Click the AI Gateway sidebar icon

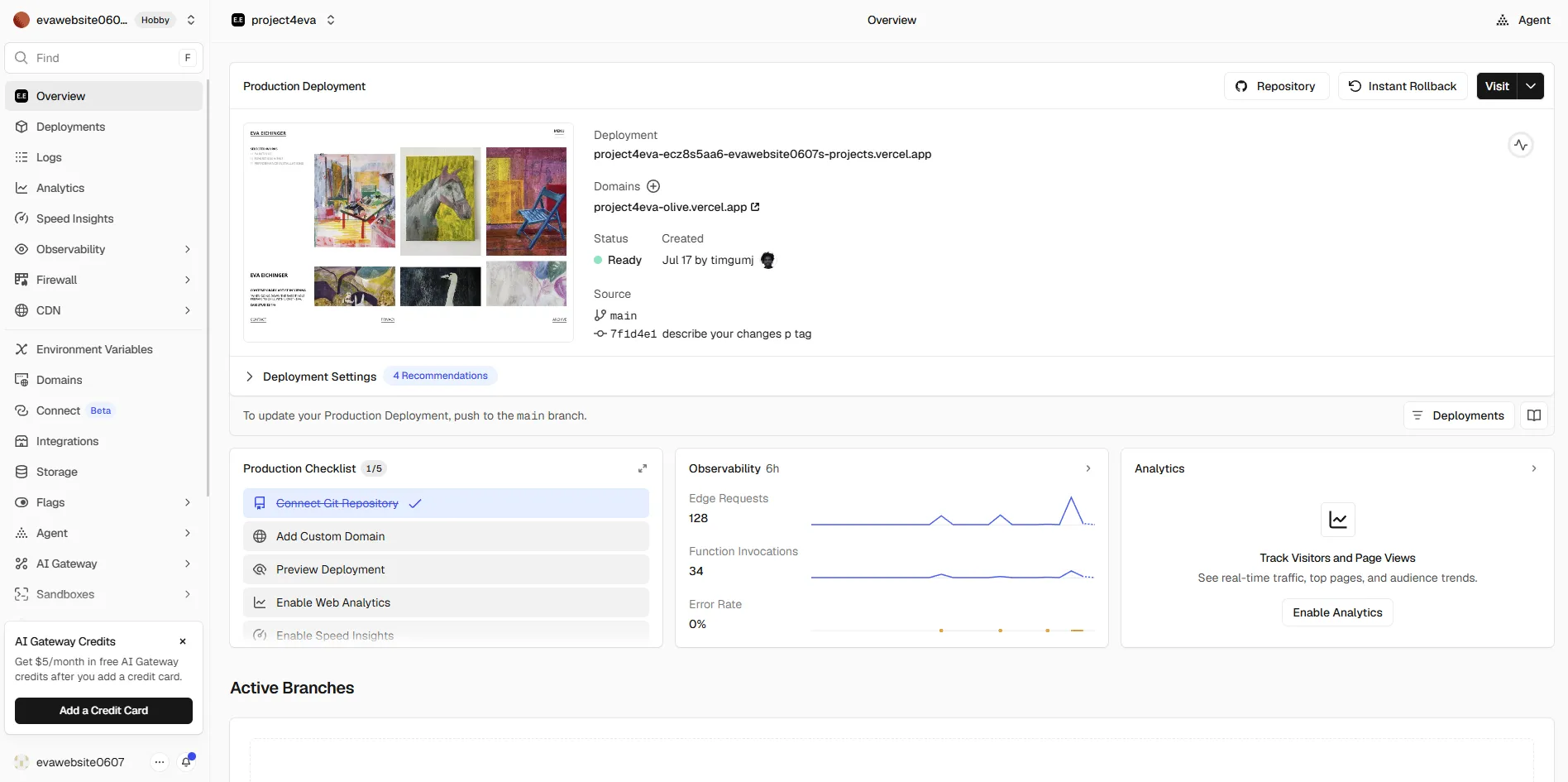22,564
